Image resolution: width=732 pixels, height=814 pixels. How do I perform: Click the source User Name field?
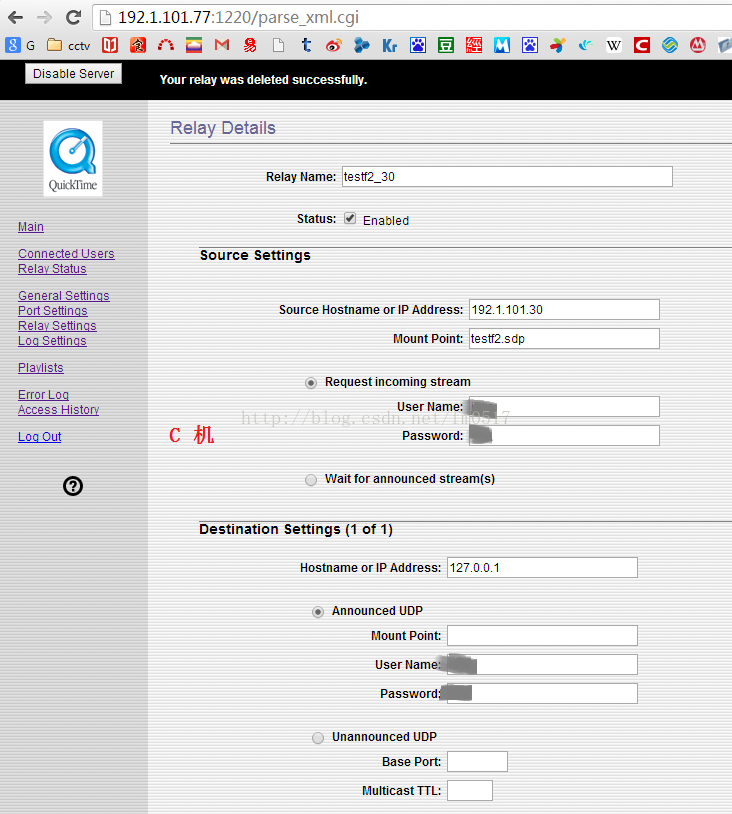pyautogui.click(x=564, y=406)
